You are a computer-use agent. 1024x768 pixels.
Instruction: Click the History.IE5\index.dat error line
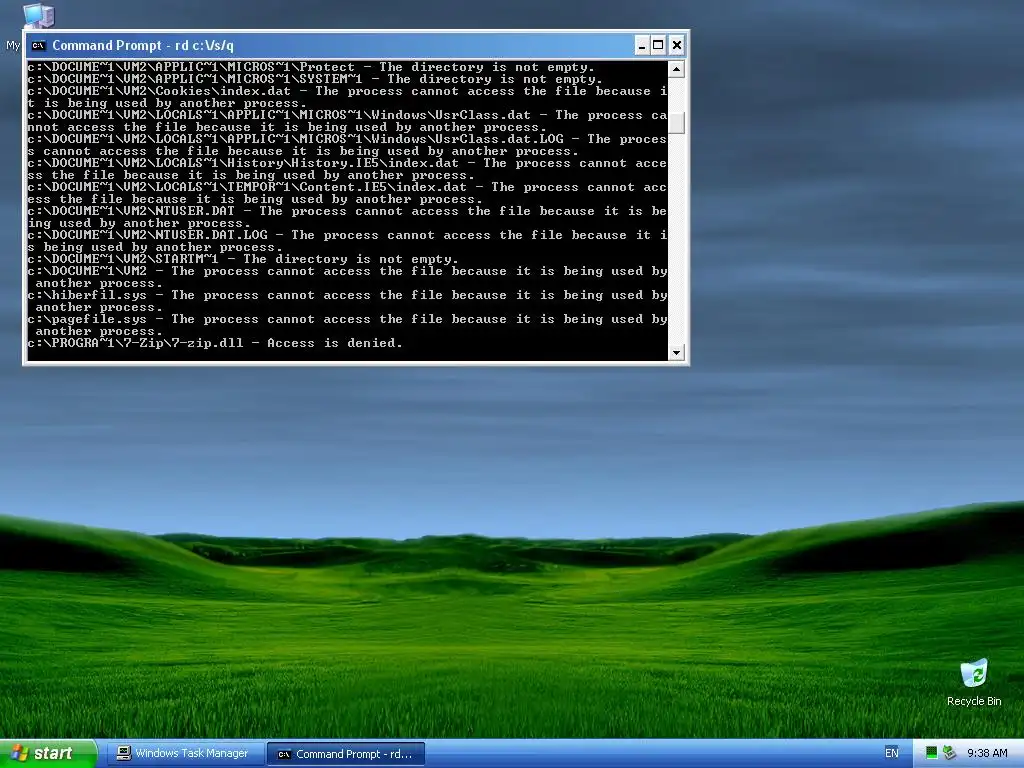point(347,169)
